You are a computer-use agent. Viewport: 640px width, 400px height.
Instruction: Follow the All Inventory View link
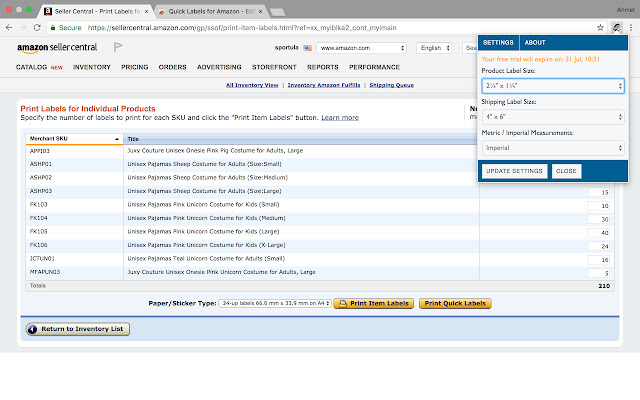252,85
